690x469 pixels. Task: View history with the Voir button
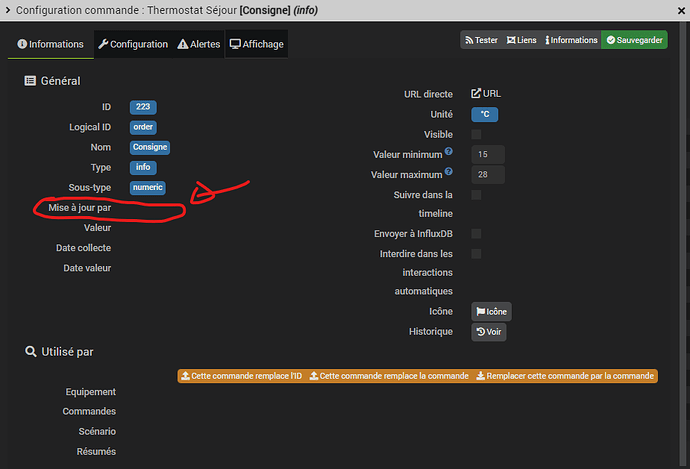488,332
